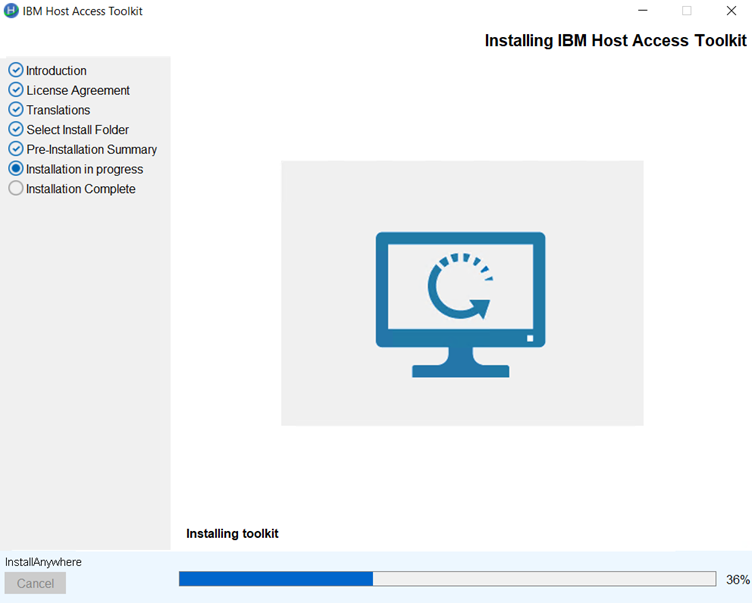This screenshot has width=752, height=603.
Task: Click the Select Install Folder checkmark icon
Action: tap(15, 129)
